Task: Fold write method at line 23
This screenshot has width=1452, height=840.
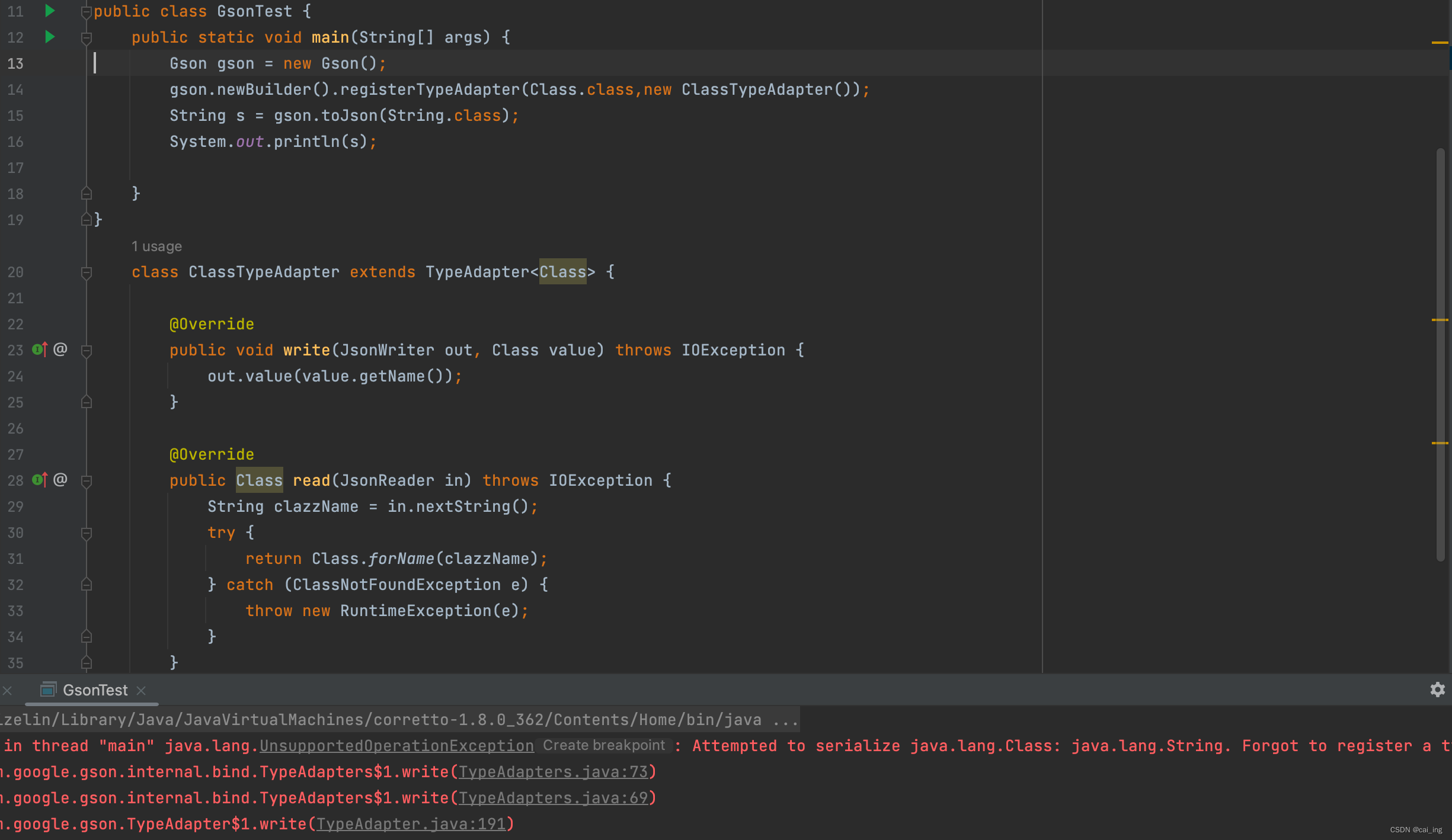Action: (x=87, y=350)
